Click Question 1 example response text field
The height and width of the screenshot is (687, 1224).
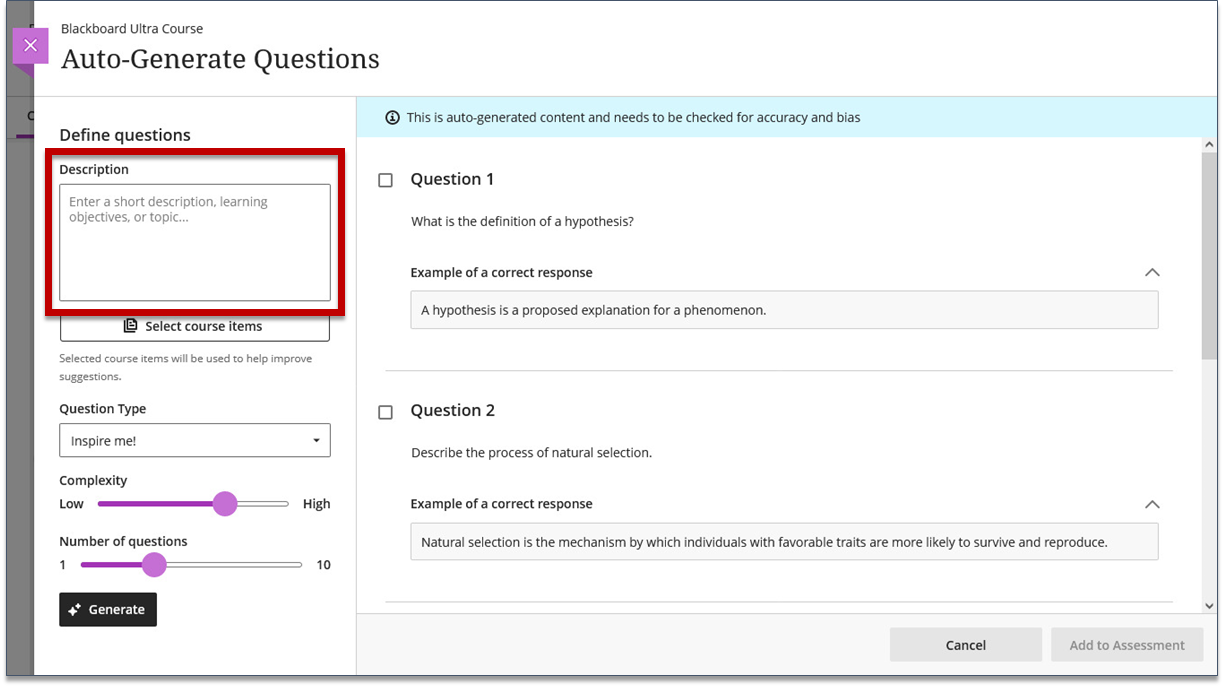[x=784, y=310]
